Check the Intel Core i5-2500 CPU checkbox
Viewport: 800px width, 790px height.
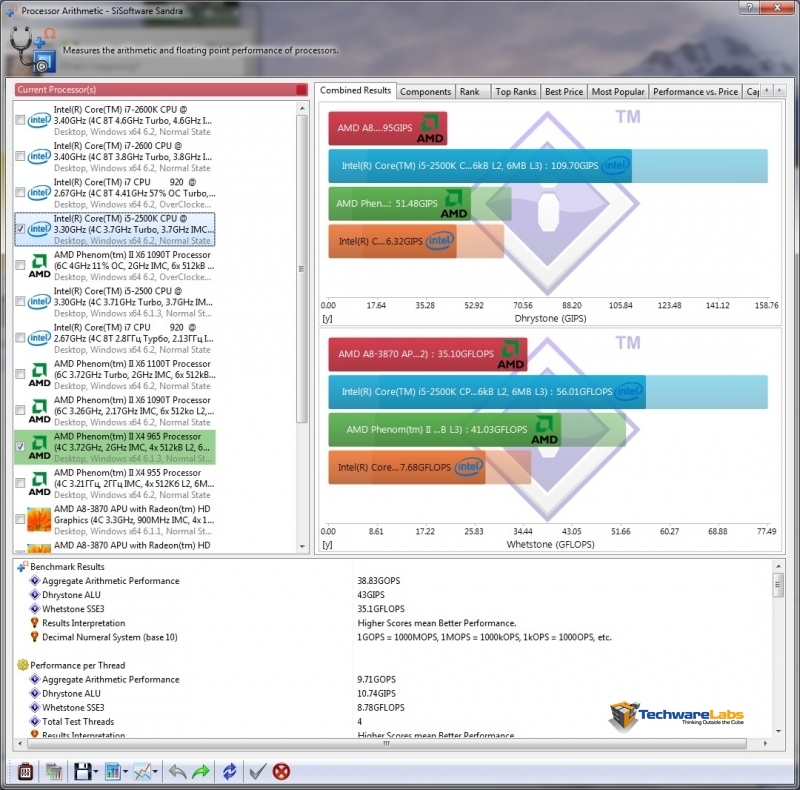tap(20, 302)
